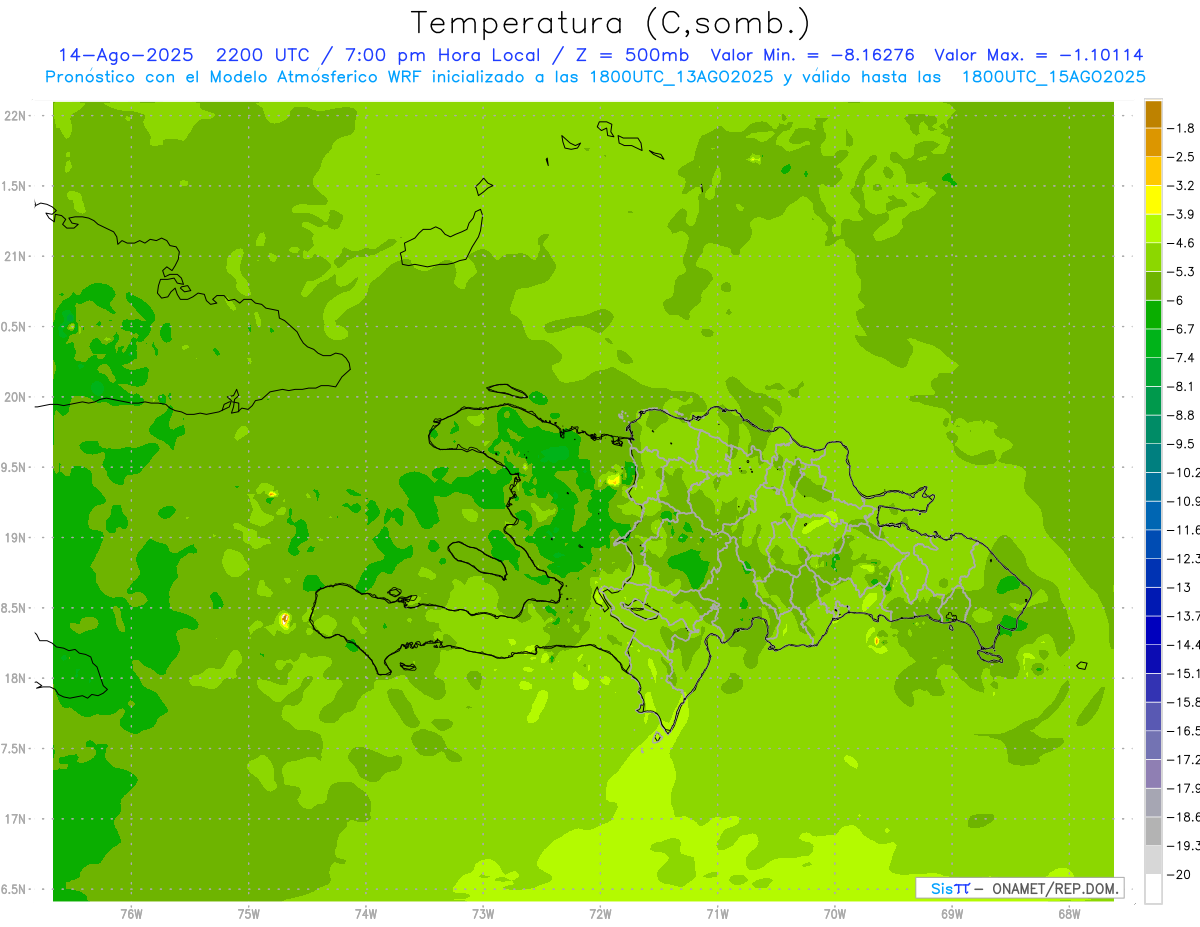Click the "Temperatura (C,somb.)" map title
Image resolution: width=1200 pixels, height=927 pixels.
point(611,23)
